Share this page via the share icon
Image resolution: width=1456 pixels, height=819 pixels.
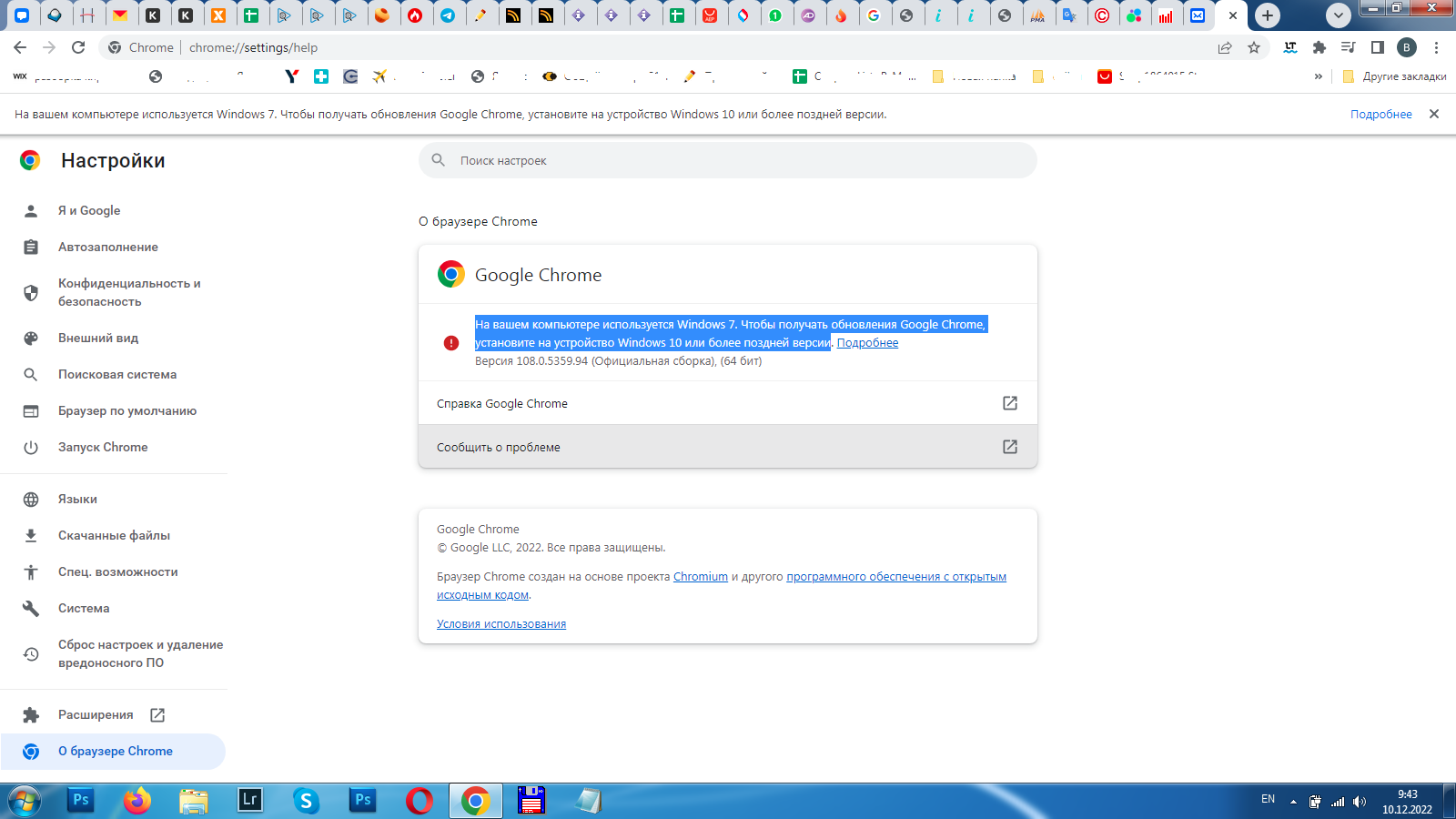pyautogui.click(x=1225, y=47)
